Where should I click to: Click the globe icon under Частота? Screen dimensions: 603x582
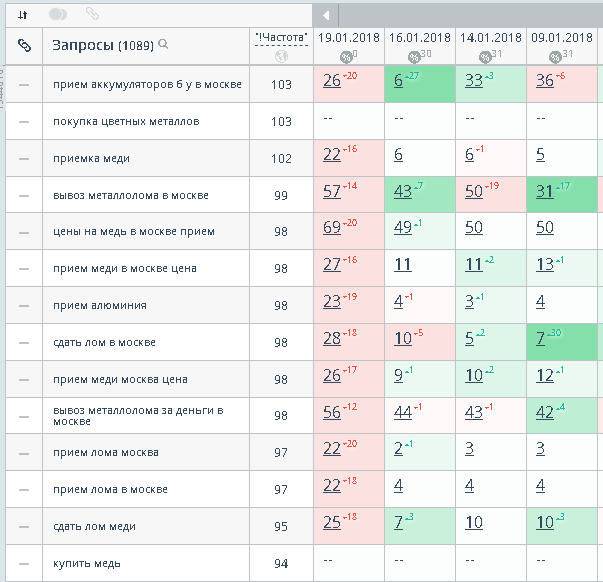pyautogui.click(x=281, y=56)
